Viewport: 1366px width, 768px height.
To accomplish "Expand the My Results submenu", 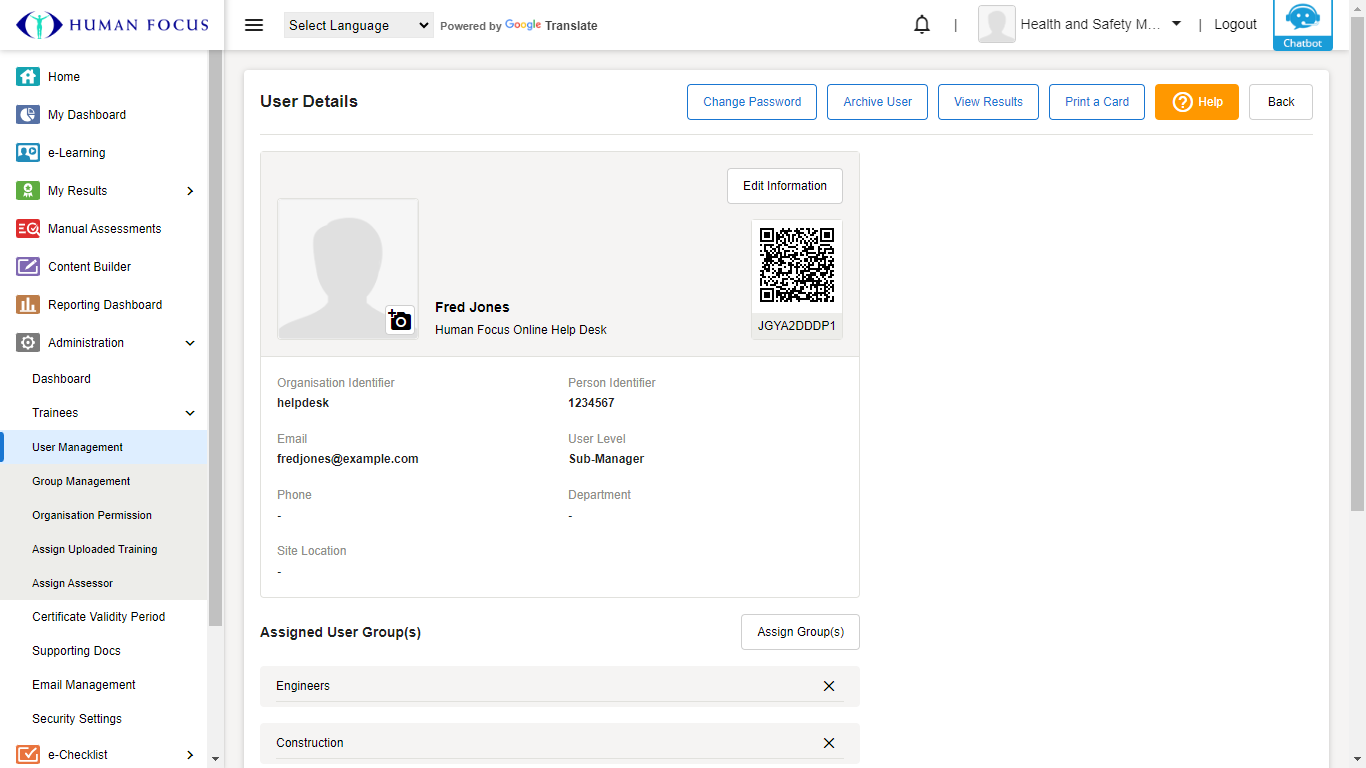I will click(x=190, y=191).
